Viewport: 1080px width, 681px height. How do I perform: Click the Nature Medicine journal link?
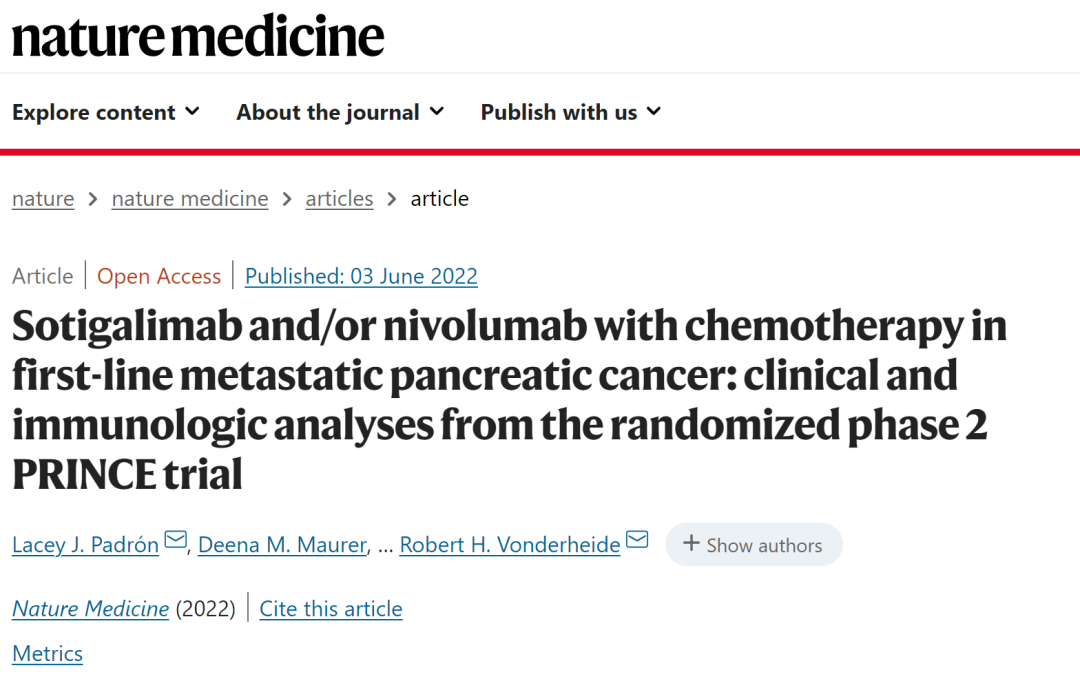coord(90,608)
